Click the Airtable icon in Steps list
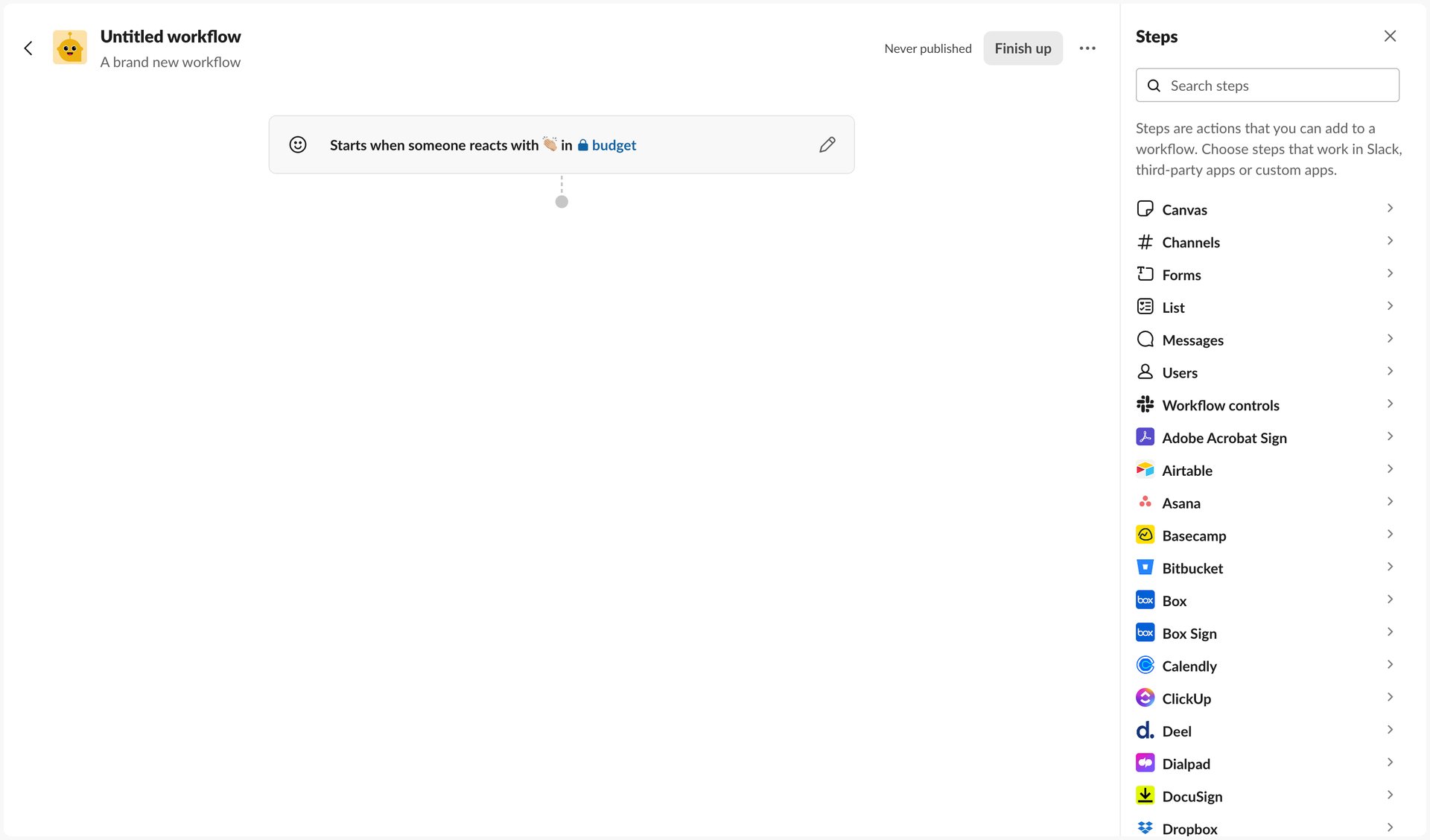Image resolution: width=1430 pixels, height=840 pixels. (1145, 470)
